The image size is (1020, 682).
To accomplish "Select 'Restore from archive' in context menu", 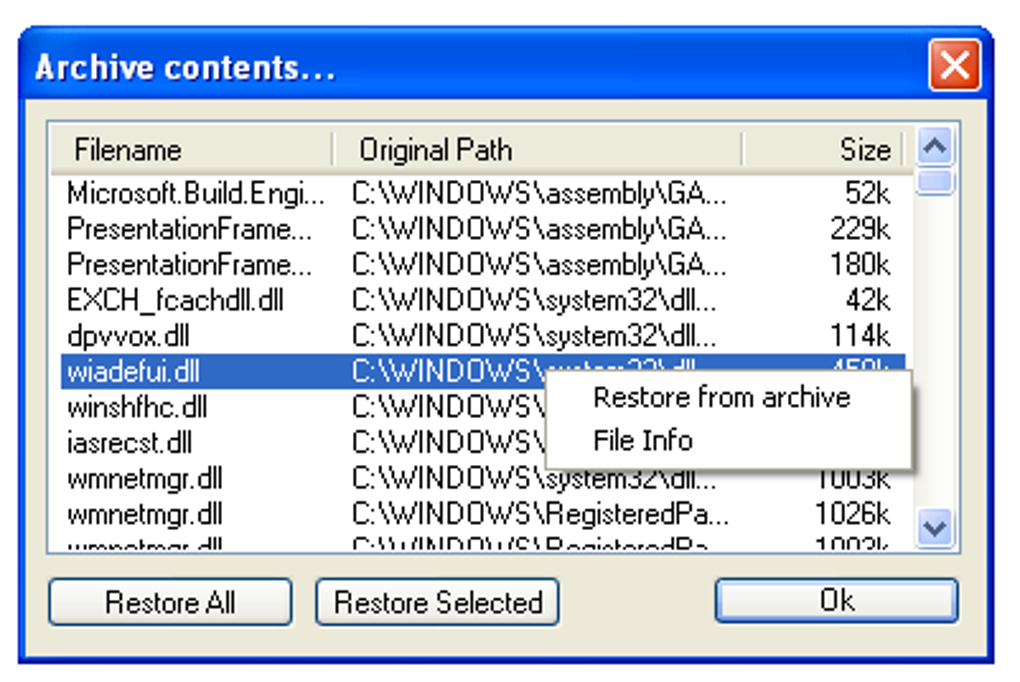I will [721, 398].
